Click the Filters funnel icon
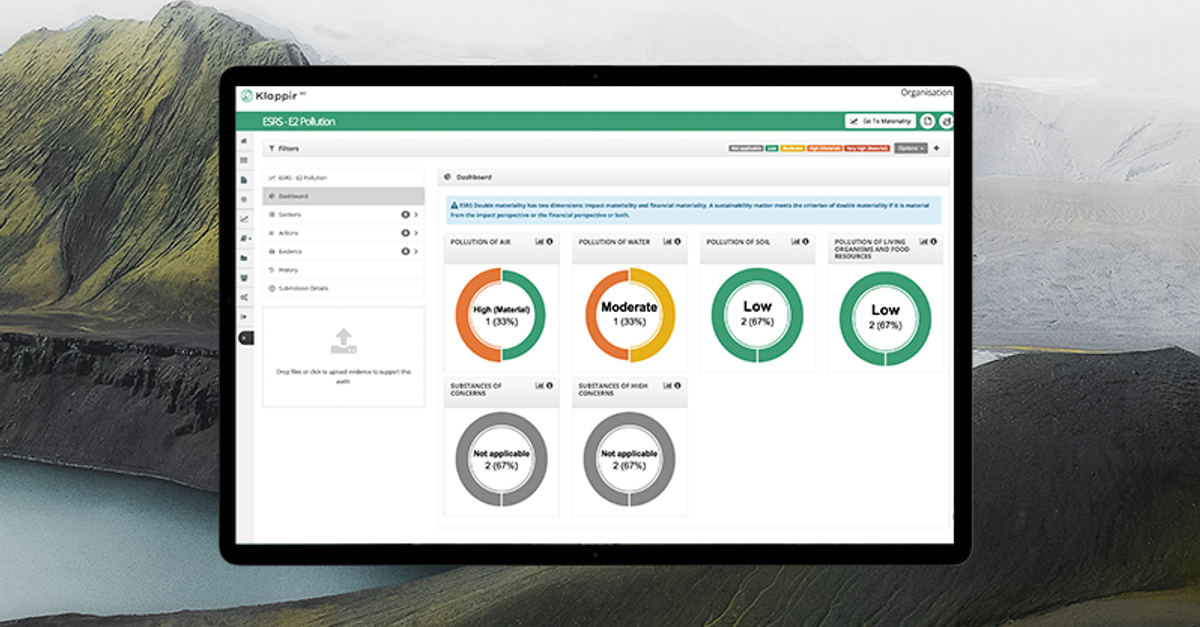This screenshot has width=1200, height=627. tap(271, 149)
